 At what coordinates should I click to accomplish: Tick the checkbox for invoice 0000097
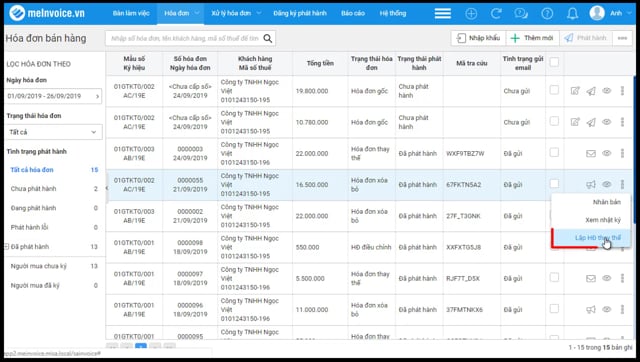point(554,277)
